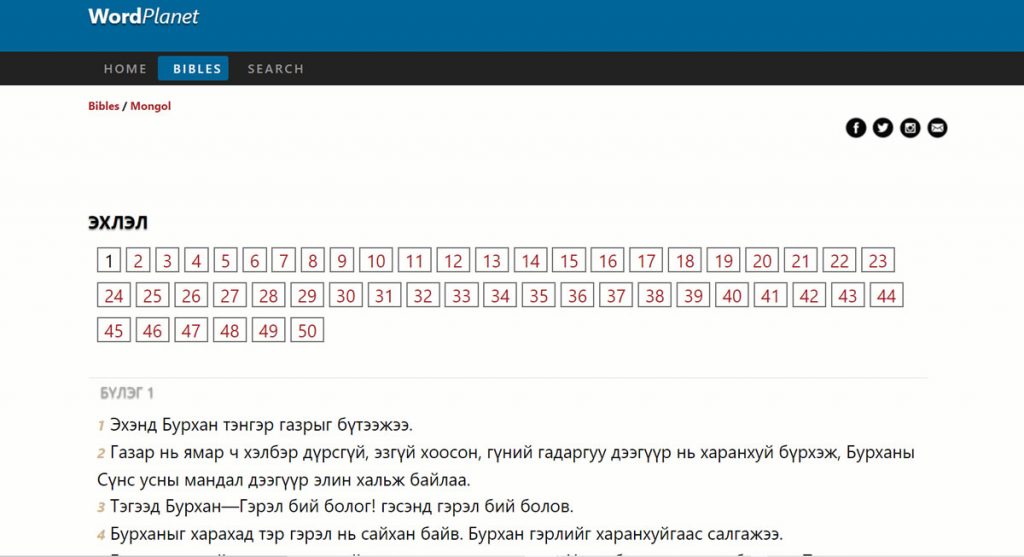Click the email envelope icon
The height and width of the screenshot is (557, 1024).
tap(937, 127)
